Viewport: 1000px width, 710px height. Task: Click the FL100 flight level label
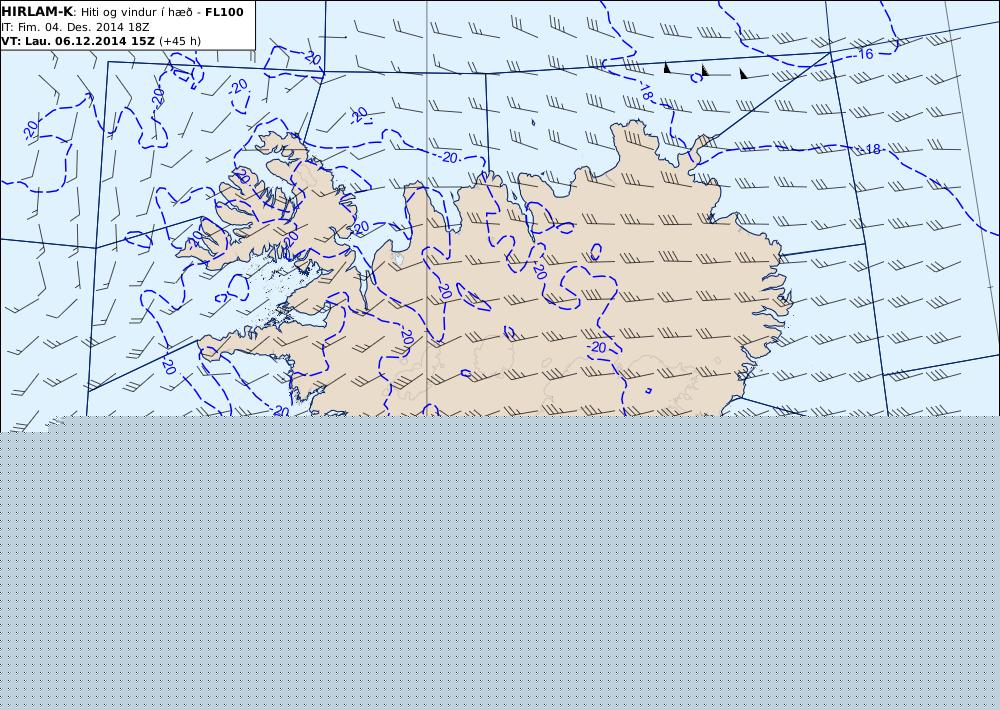(x=224, y=12)
